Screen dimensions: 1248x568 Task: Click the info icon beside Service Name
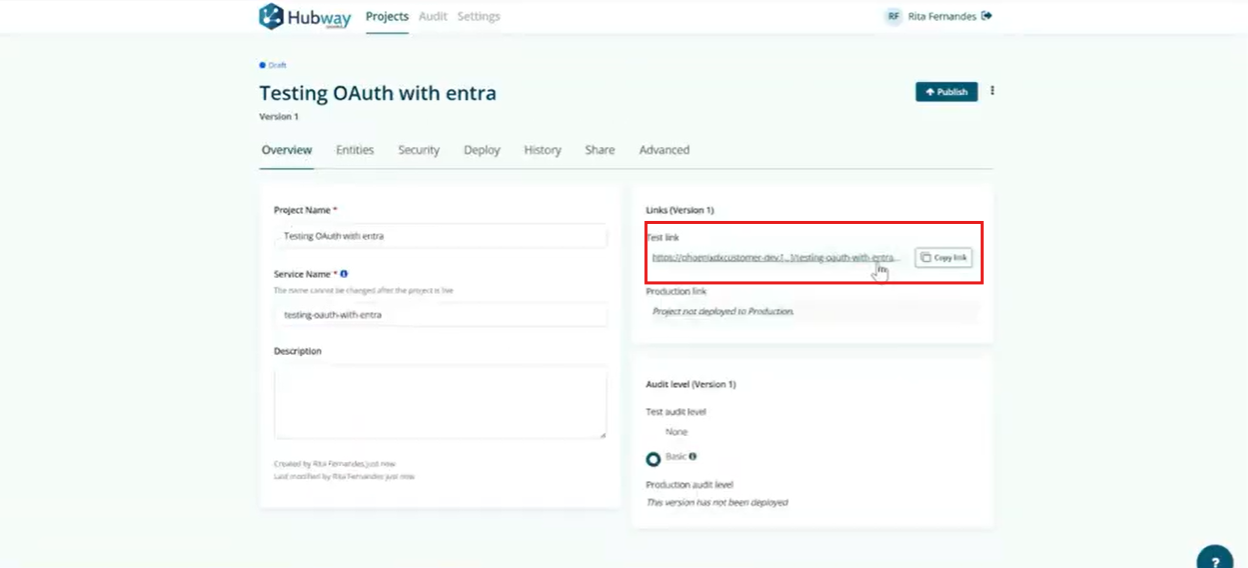coord(344,273)
